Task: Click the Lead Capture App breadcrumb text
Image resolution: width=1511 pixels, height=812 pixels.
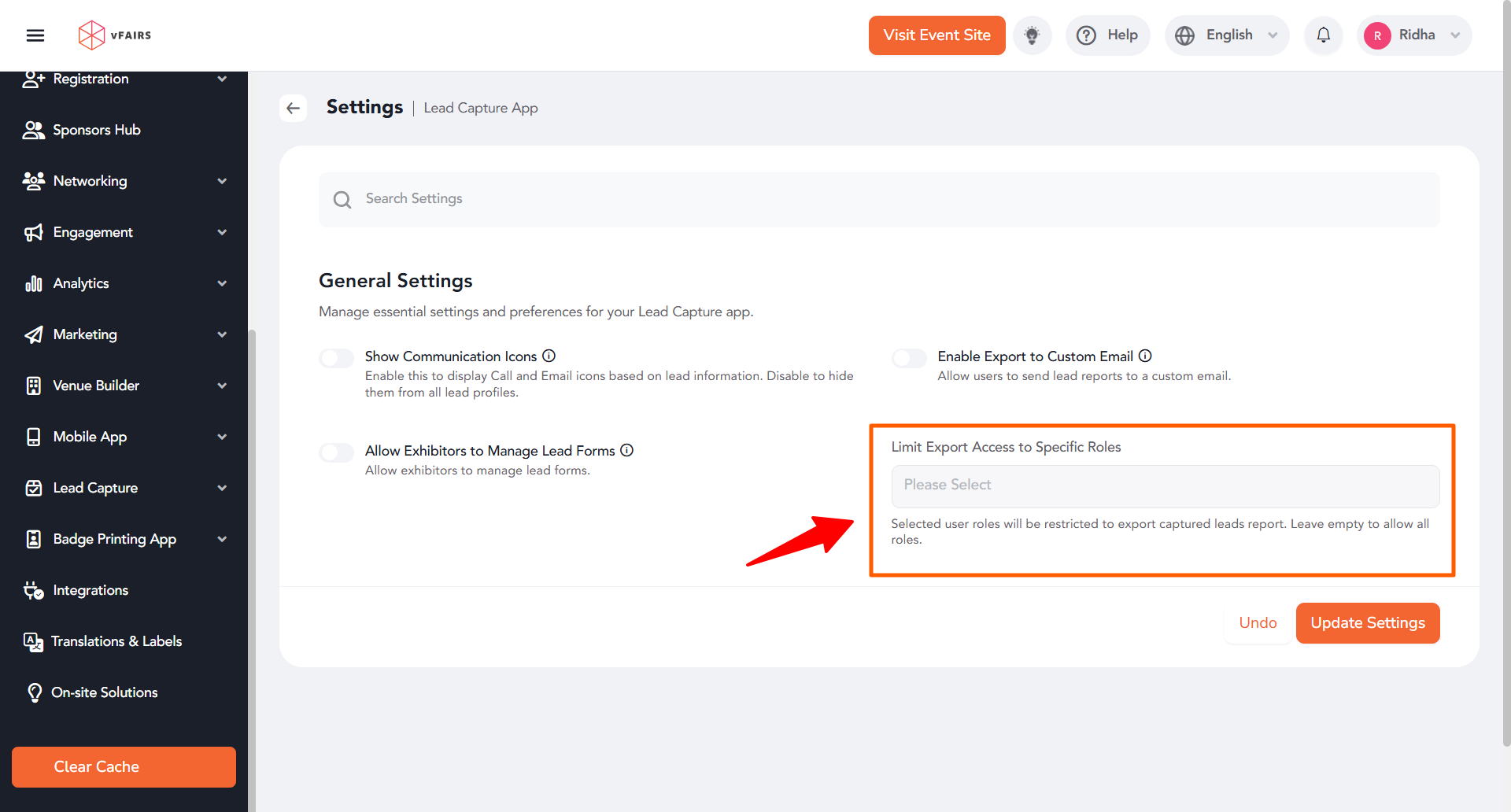Action: point(481,108)
